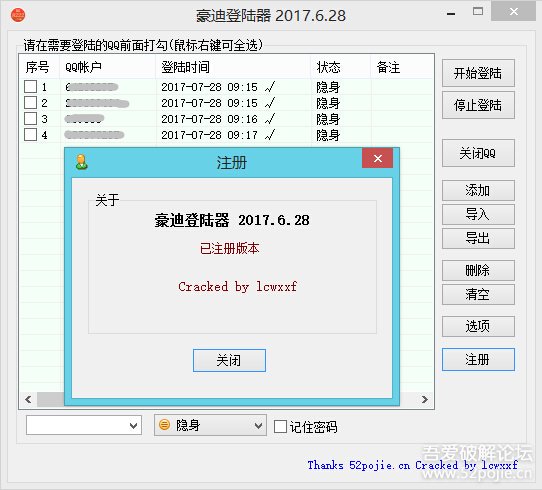Click the 已注册版本 text in dialog
542x490 pixels.
tap(230, 248)
